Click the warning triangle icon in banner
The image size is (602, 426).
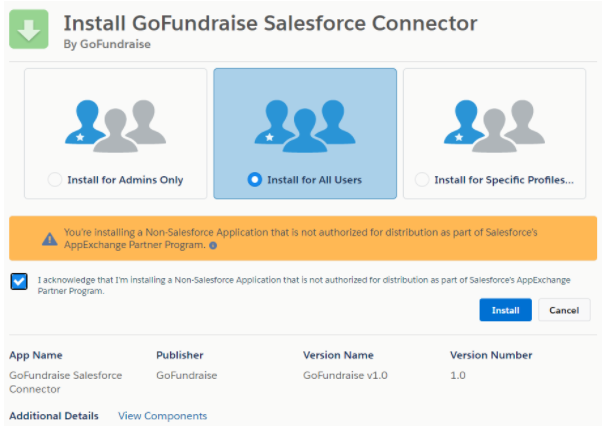[50, 239]
